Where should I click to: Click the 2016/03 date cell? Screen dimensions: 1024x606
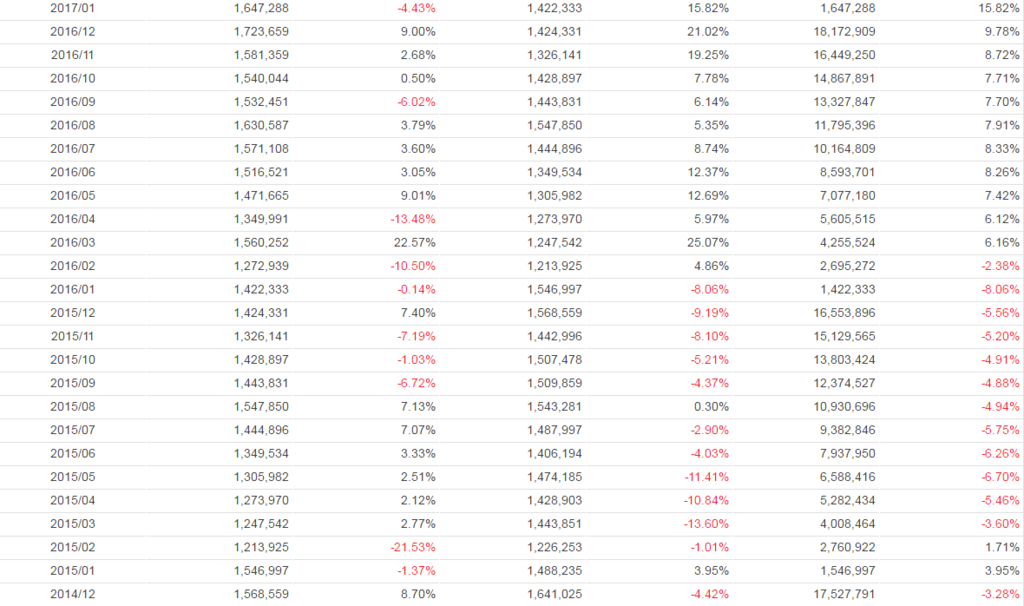click(x=73, y=242)
